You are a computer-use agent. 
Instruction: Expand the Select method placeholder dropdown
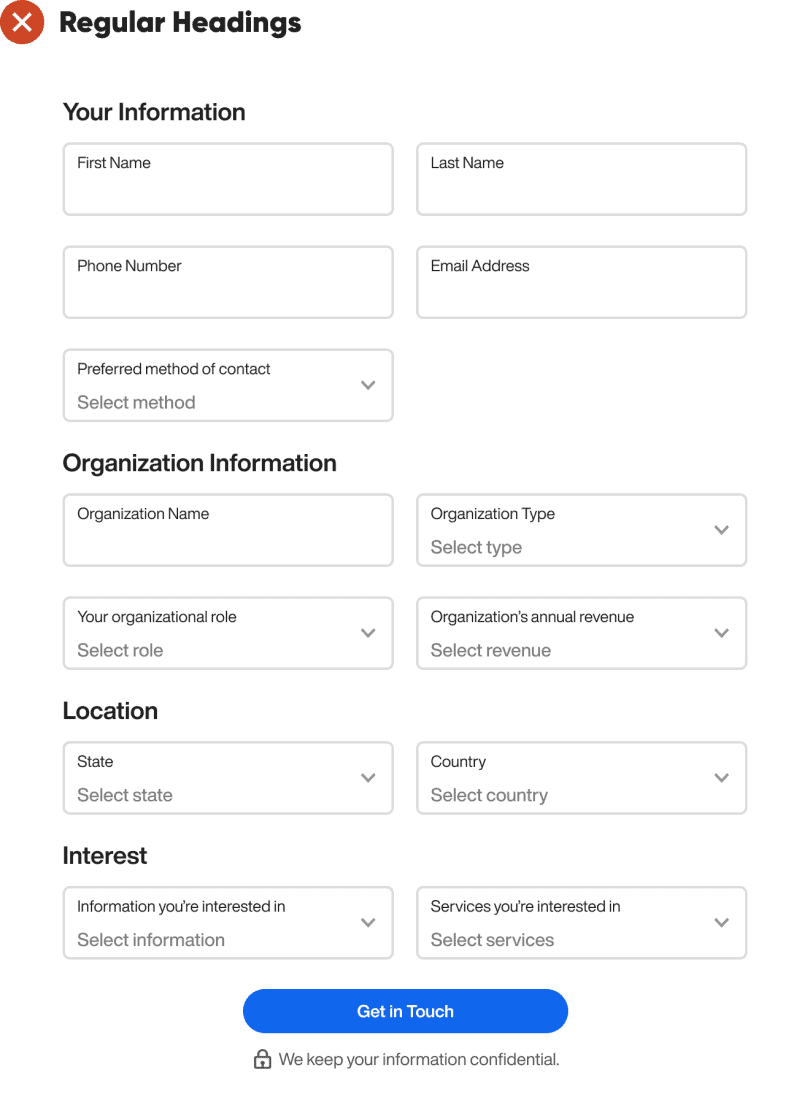(x=228, y=385)
